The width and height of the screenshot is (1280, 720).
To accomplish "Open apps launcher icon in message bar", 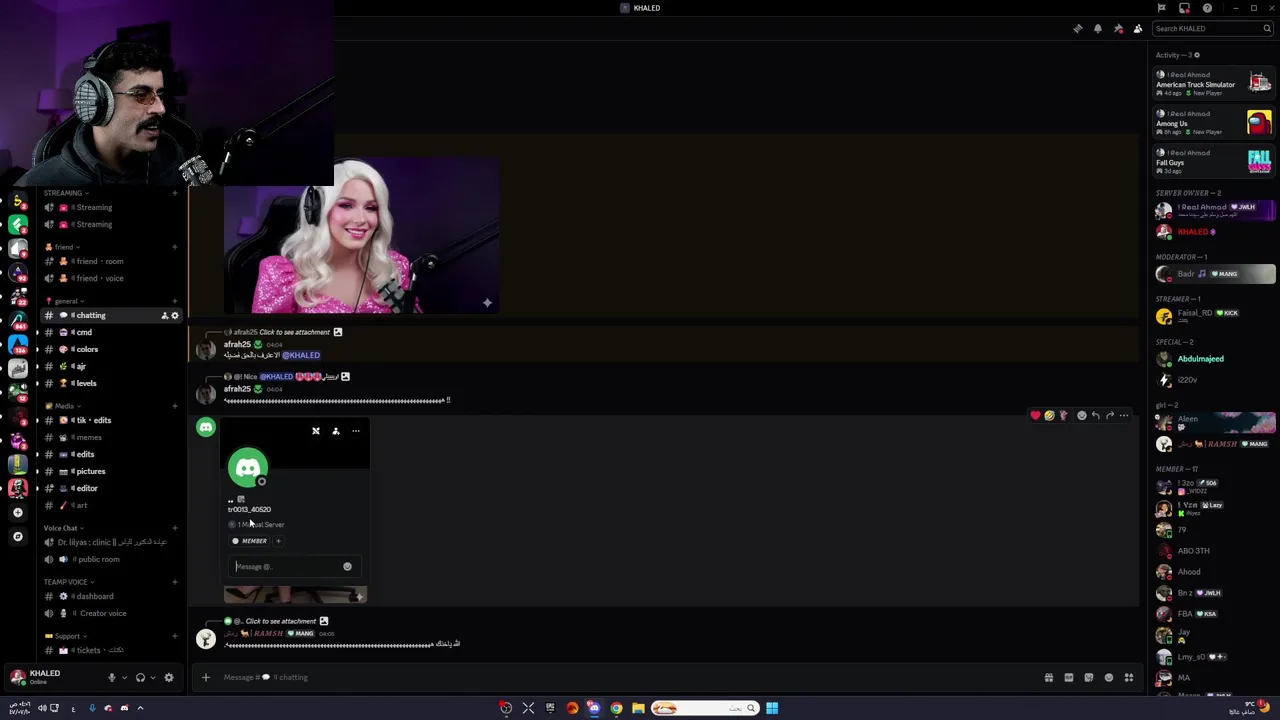I will point(1129,677).
